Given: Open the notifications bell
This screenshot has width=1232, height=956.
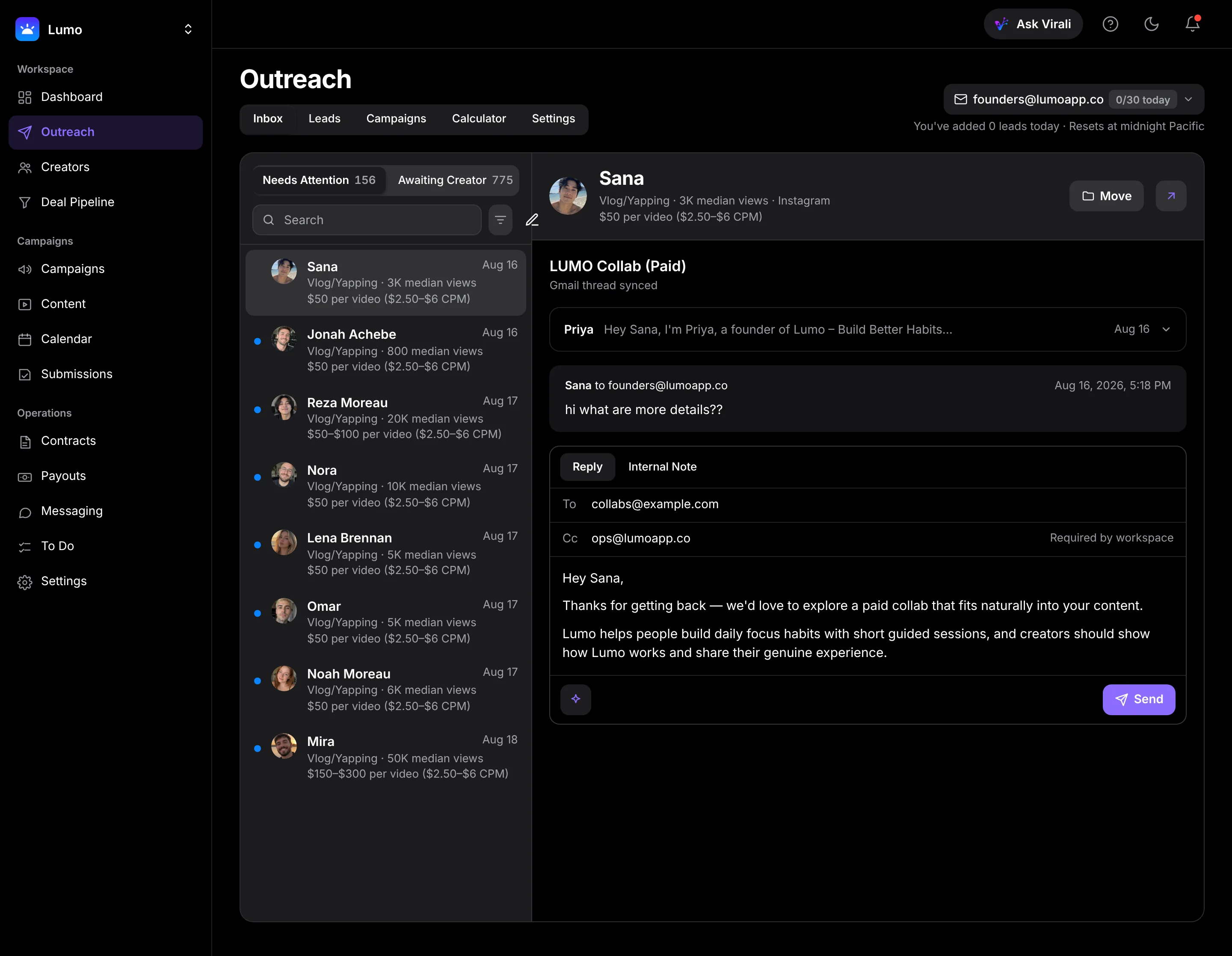Looking at the screenshot, I should pyautogui.click(x=1192, y=24).
